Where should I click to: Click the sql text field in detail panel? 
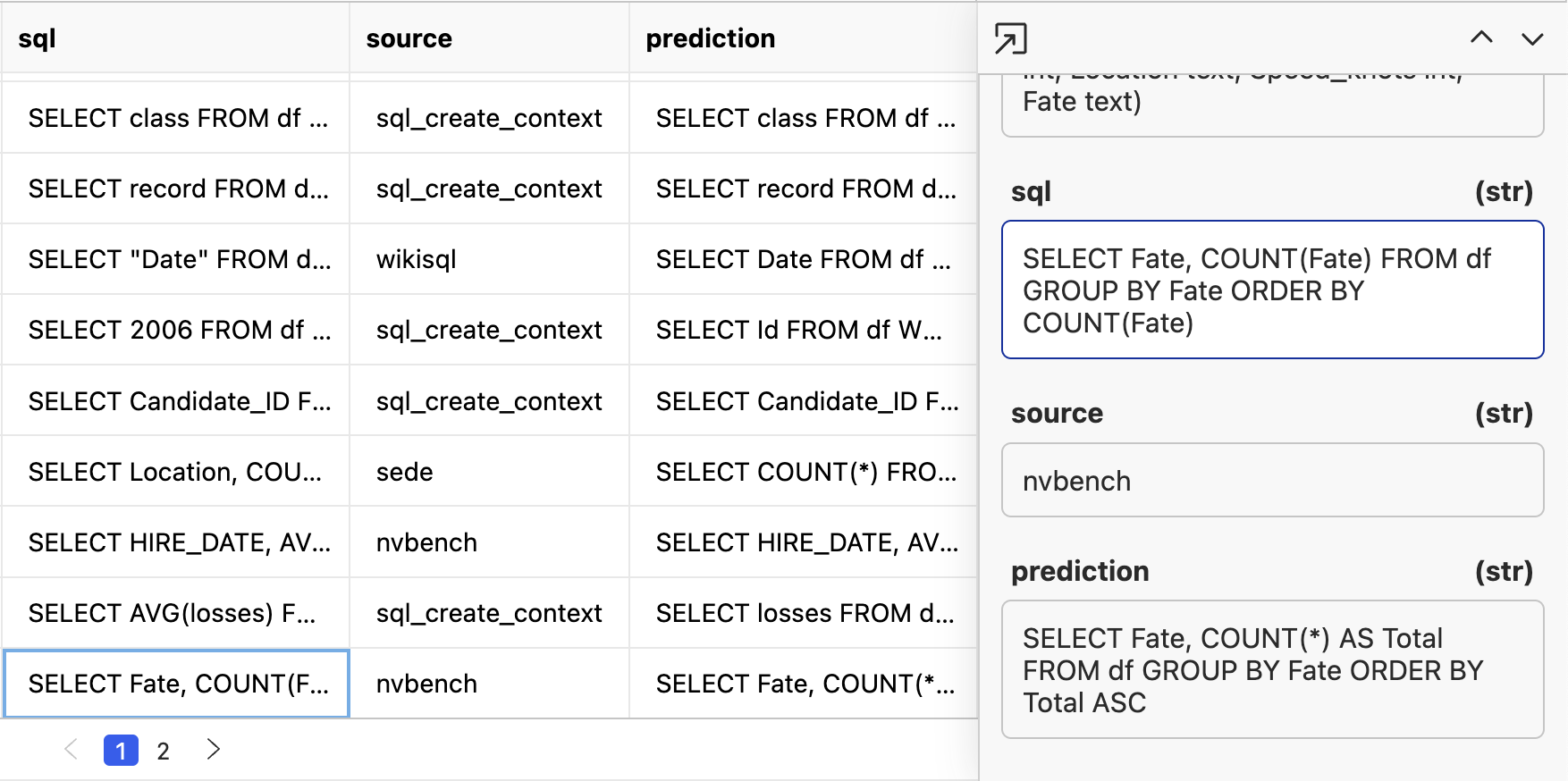click(1271, 290)
